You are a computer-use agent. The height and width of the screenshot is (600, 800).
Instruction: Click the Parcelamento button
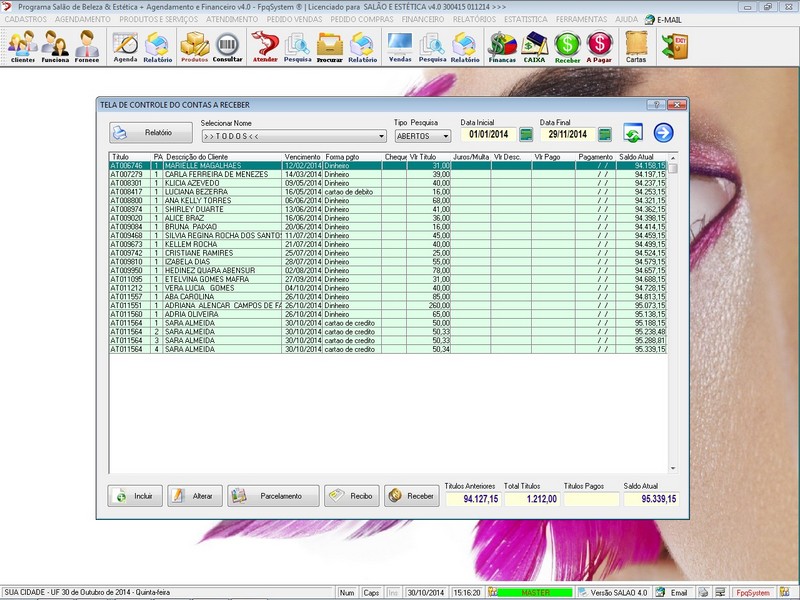point(273,495)
